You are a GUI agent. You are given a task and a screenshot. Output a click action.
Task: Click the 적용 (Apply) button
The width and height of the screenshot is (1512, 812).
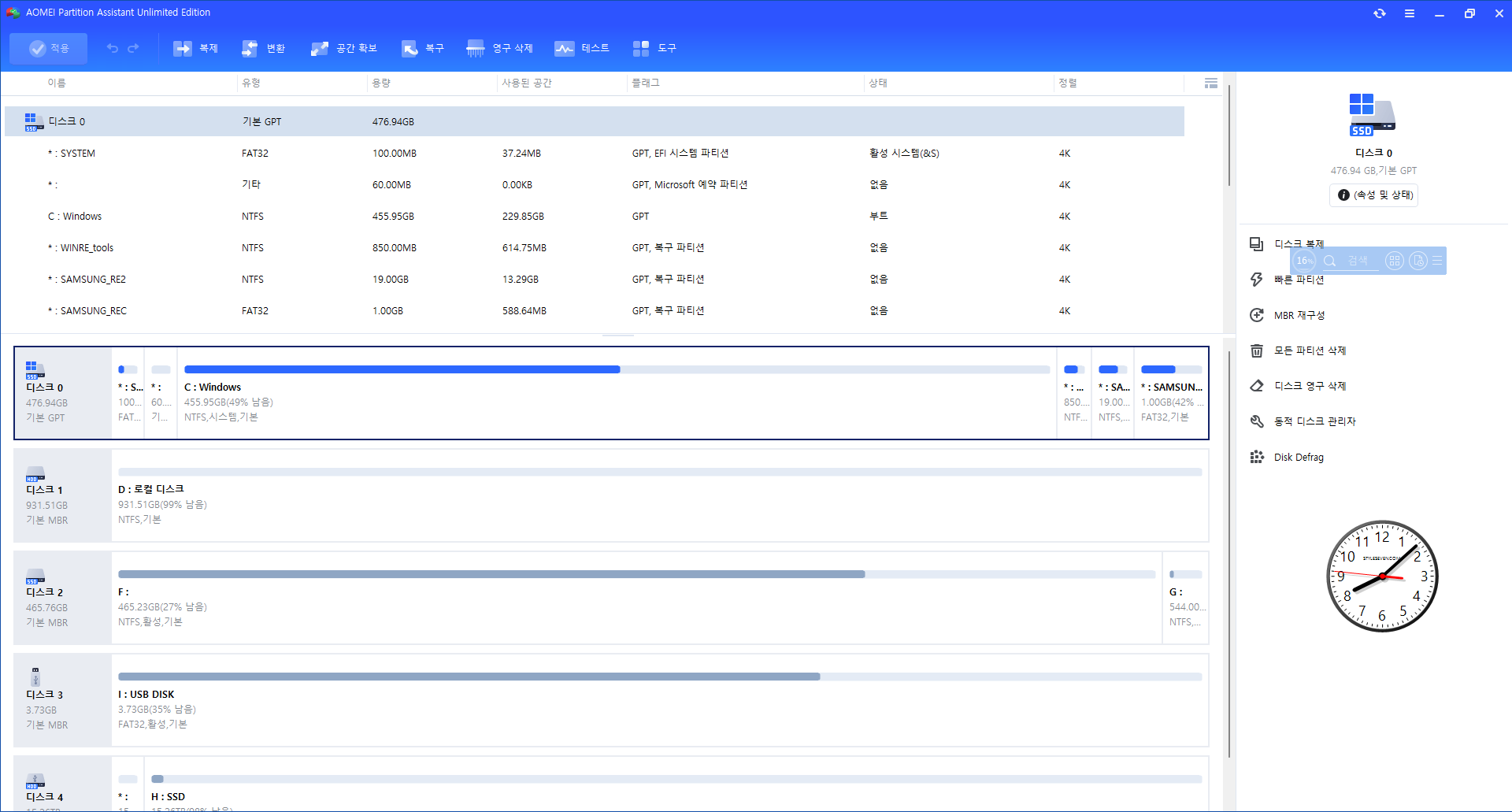click(49, 48)
